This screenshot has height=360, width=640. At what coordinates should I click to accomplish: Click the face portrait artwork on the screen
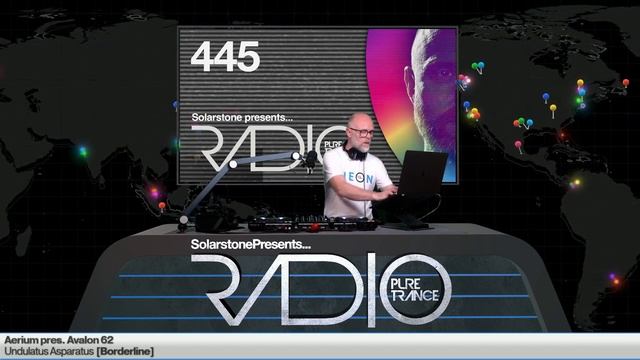[411, 104]
